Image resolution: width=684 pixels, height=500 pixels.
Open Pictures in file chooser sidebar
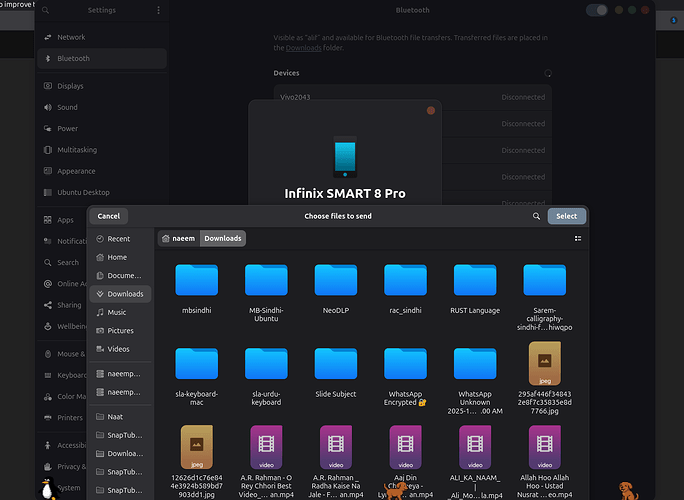pos(120,330)
